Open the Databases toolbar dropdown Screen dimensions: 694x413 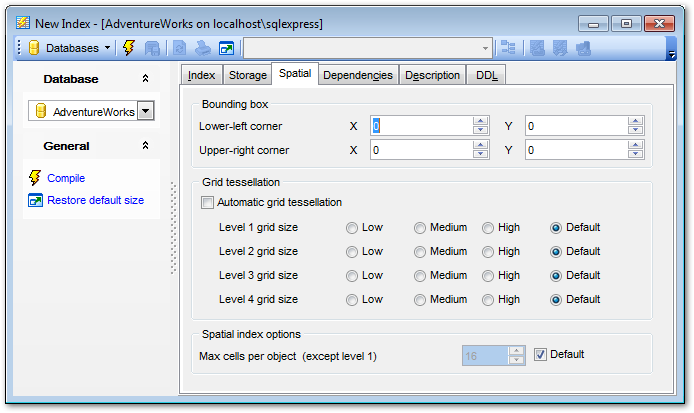pos(107,47)
